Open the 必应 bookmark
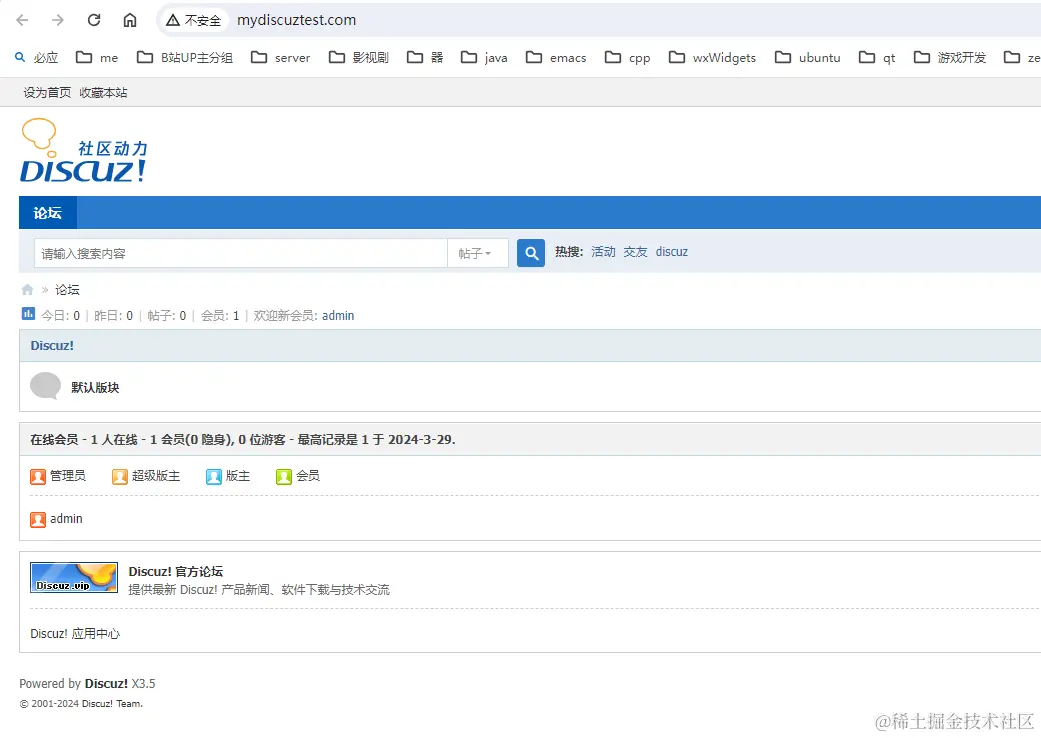The image size is (1041, 738). point(37,58)
